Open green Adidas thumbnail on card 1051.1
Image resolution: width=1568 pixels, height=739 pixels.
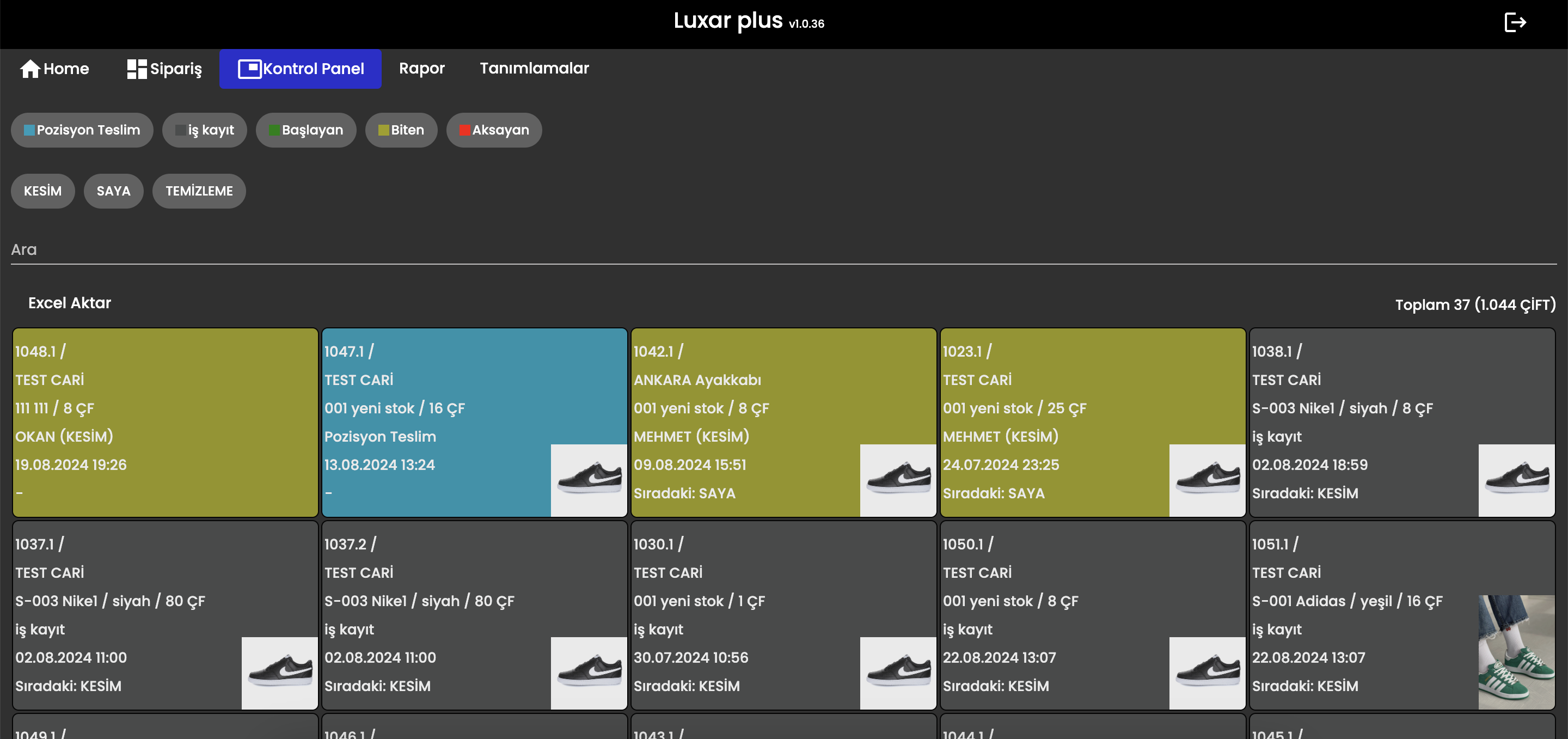(x=1516, y=652)
